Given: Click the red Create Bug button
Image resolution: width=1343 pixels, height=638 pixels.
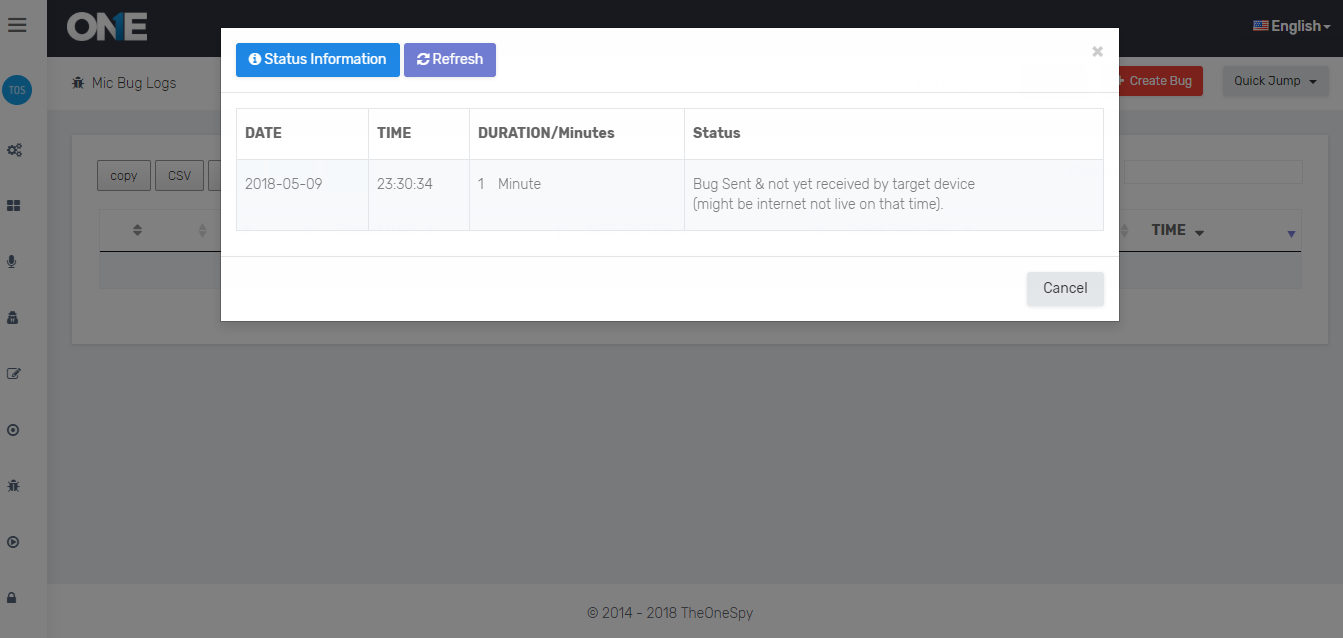Looking at the screenshot, I should 1160,81.
